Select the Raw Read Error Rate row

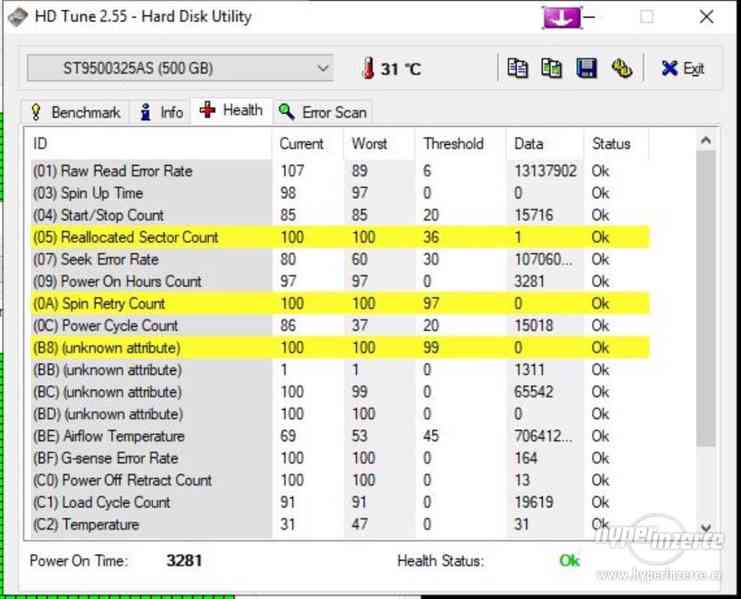coord(340,171)
